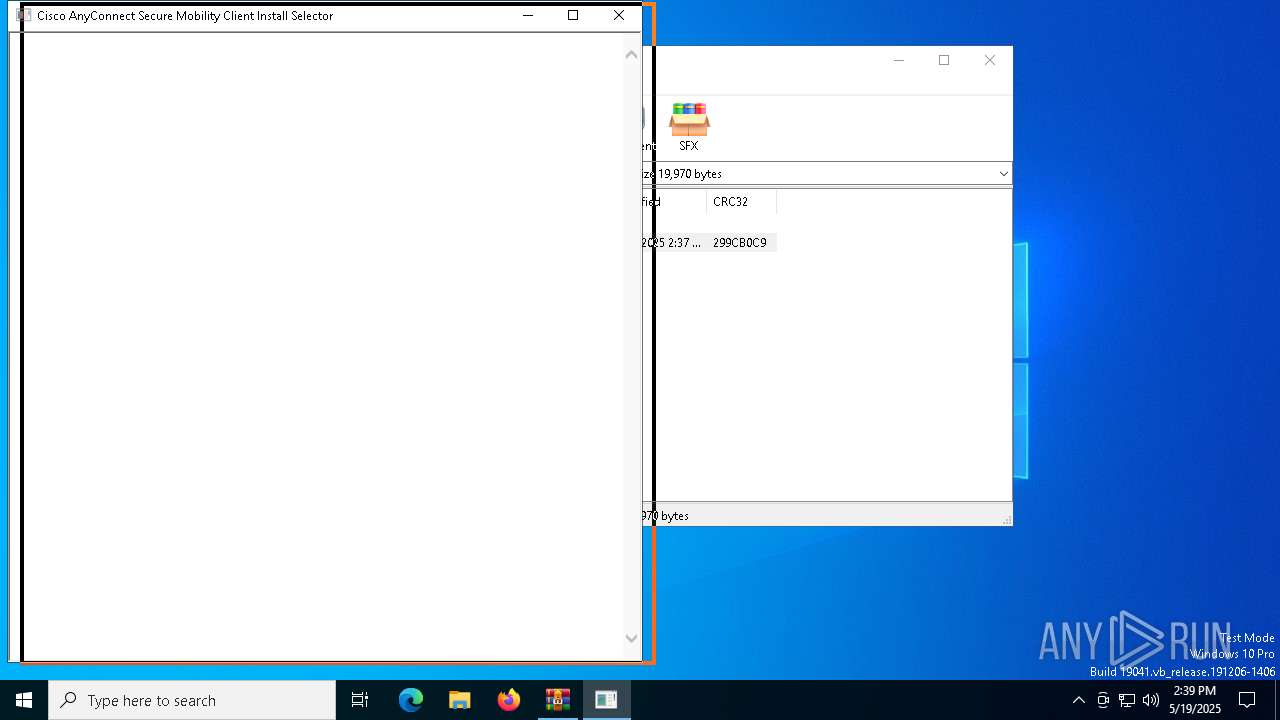Click the SFX icon in WinRAR window

[689, 126]
